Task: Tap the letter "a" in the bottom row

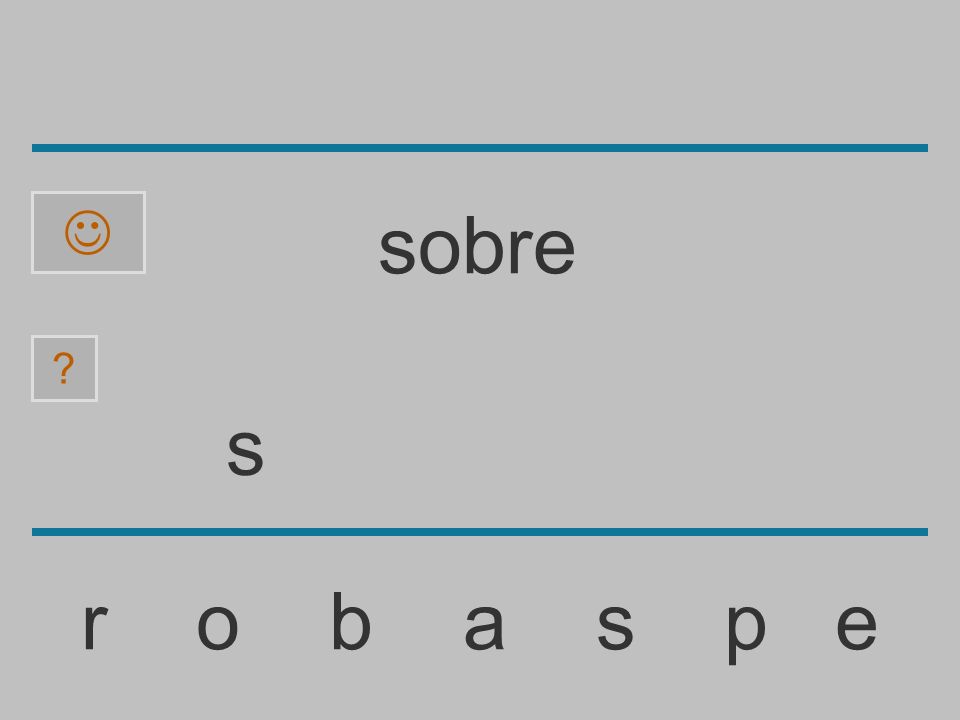Action: [x=484, y=626]
